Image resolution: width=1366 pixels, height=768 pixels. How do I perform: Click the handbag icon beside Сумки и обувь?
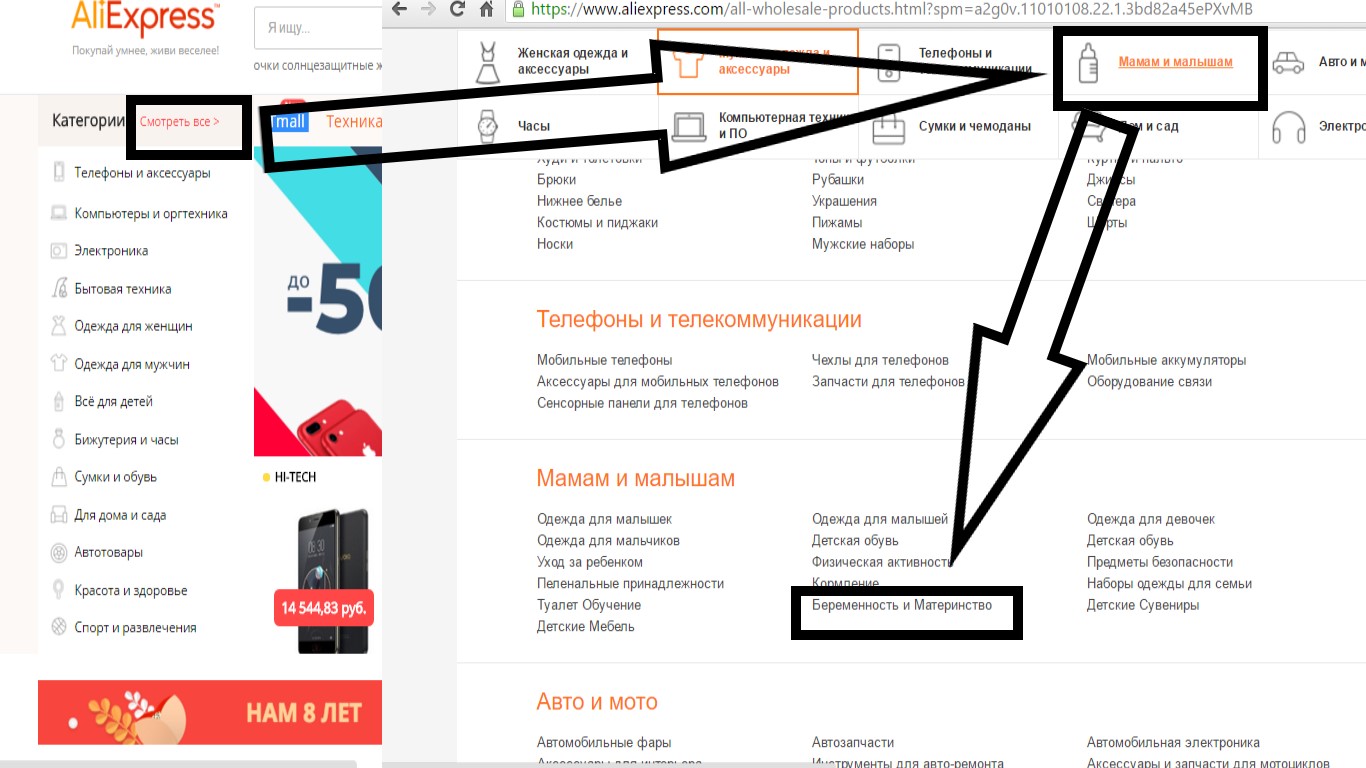coord(59,477)
